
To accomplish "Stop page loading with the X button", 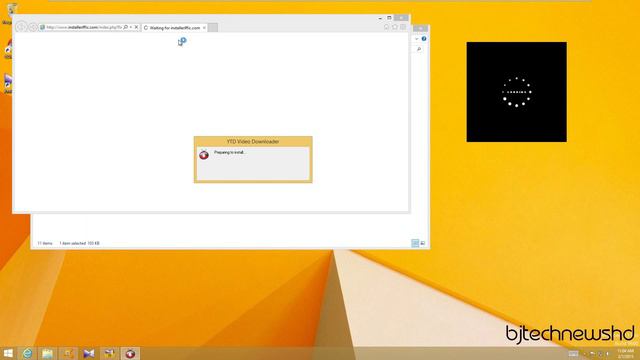I will (x=136, y=27).
